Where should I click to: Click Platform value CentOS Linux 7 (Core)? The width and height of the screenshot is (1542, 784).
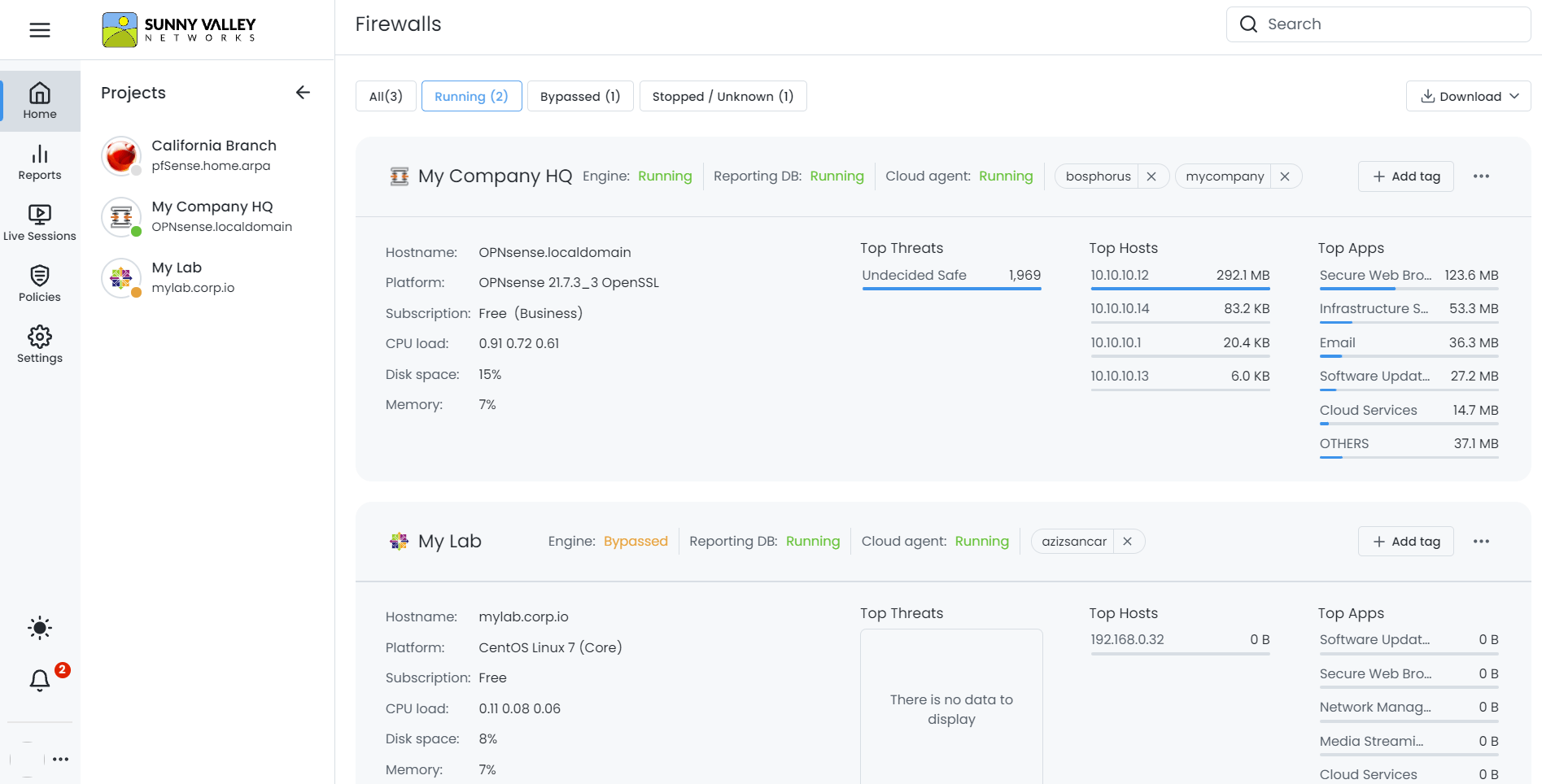point(550,648)
